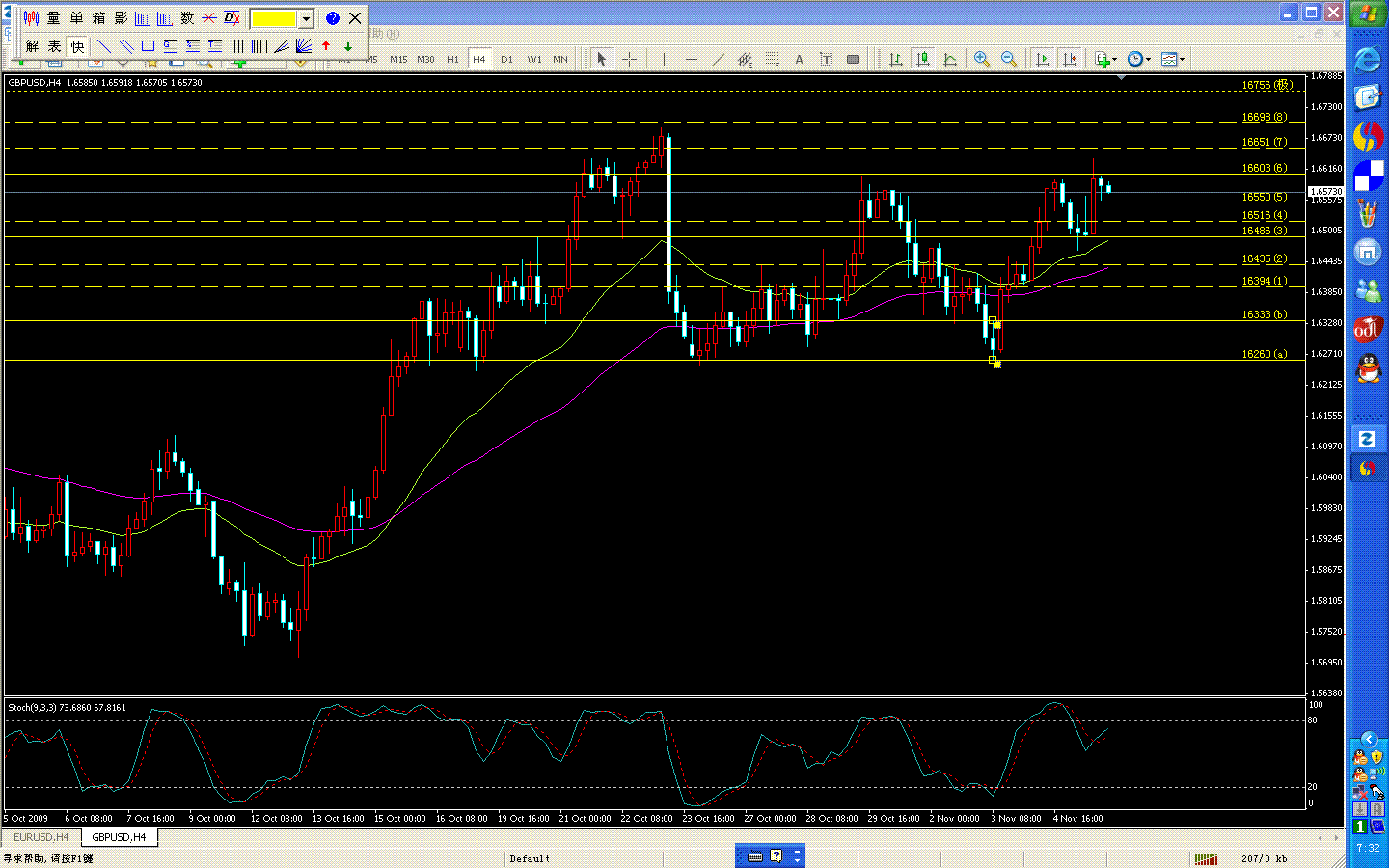Switch to D1 timeframe
This screenshot has height=868, width=1389.
(506, 59)
